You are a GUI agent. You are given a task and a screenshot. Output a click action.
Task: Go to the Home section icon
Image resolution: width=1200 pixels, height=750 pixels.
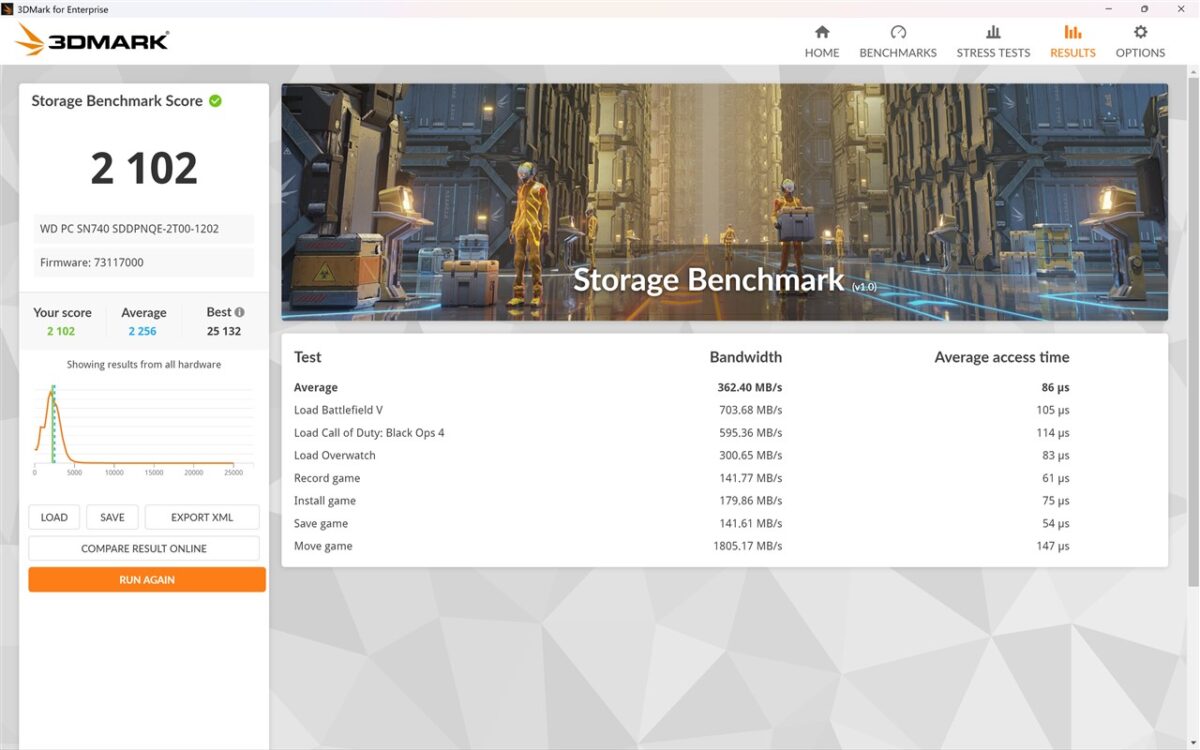tap(822, 33)
